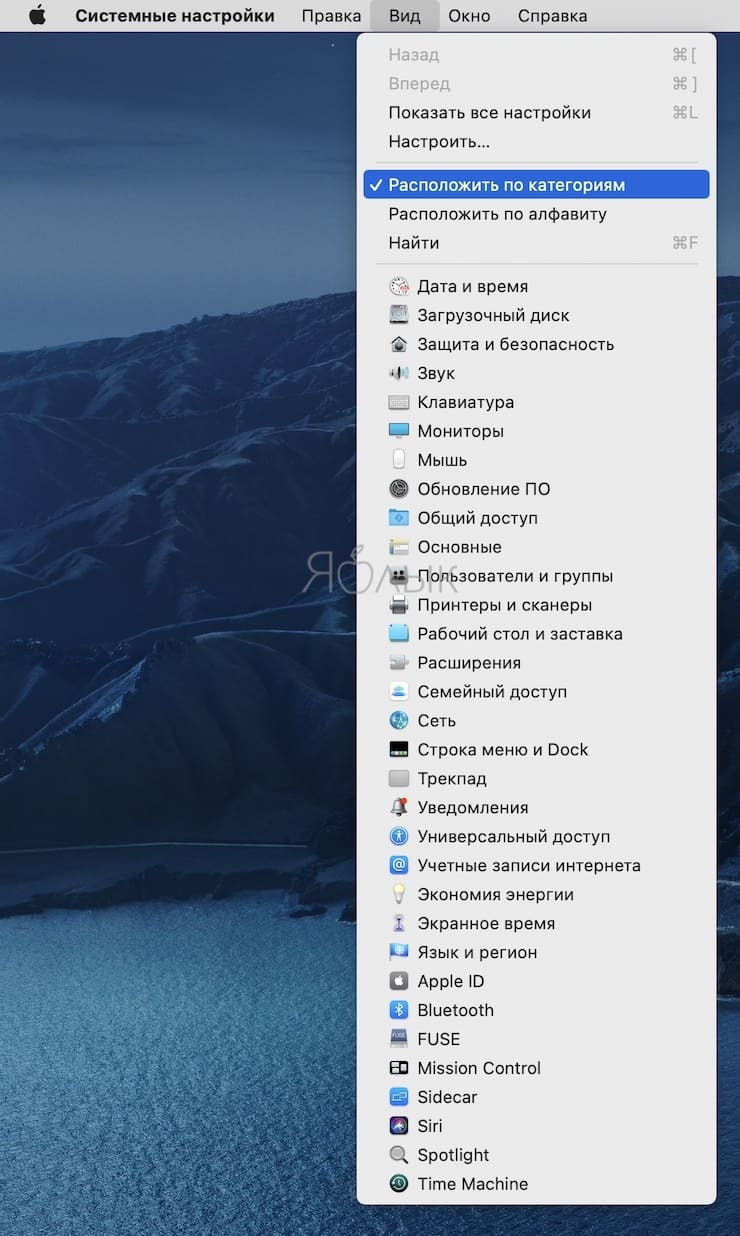Screen dimensions: 740x1236
Task: Click the Язык и регион flag icon
Action: pos(399,952)
